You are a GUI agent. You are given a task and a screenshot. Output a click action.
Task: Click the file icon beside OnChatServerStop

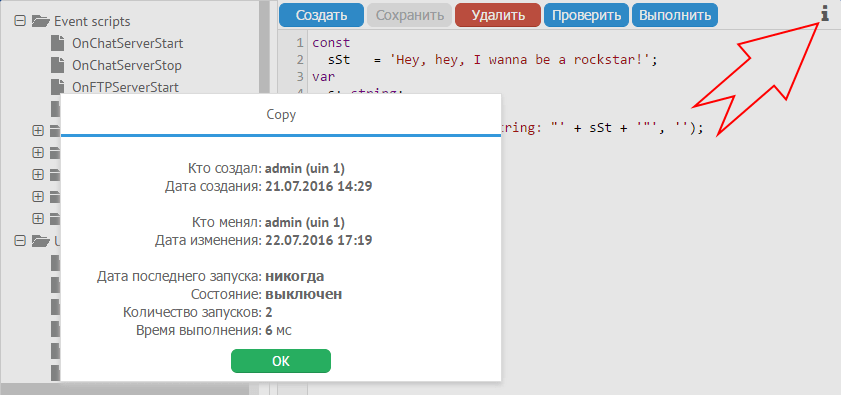click(x=57, y=65)
